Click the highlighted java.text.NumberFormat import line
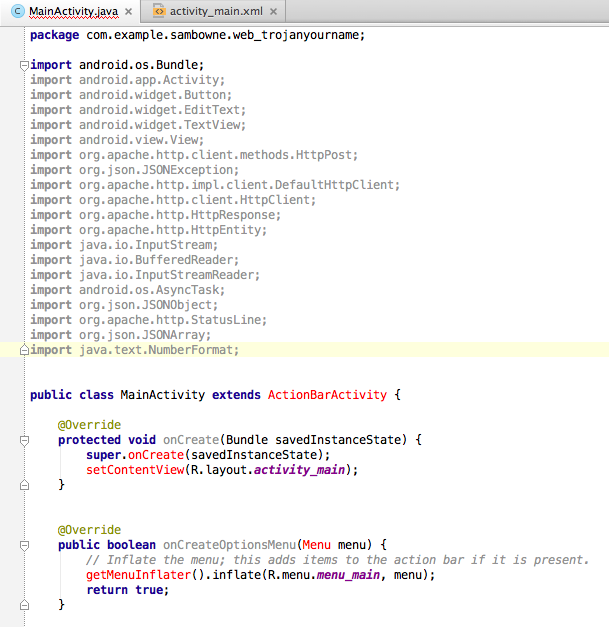The width and height of the screenshot is (609, 627). (134, 350)
